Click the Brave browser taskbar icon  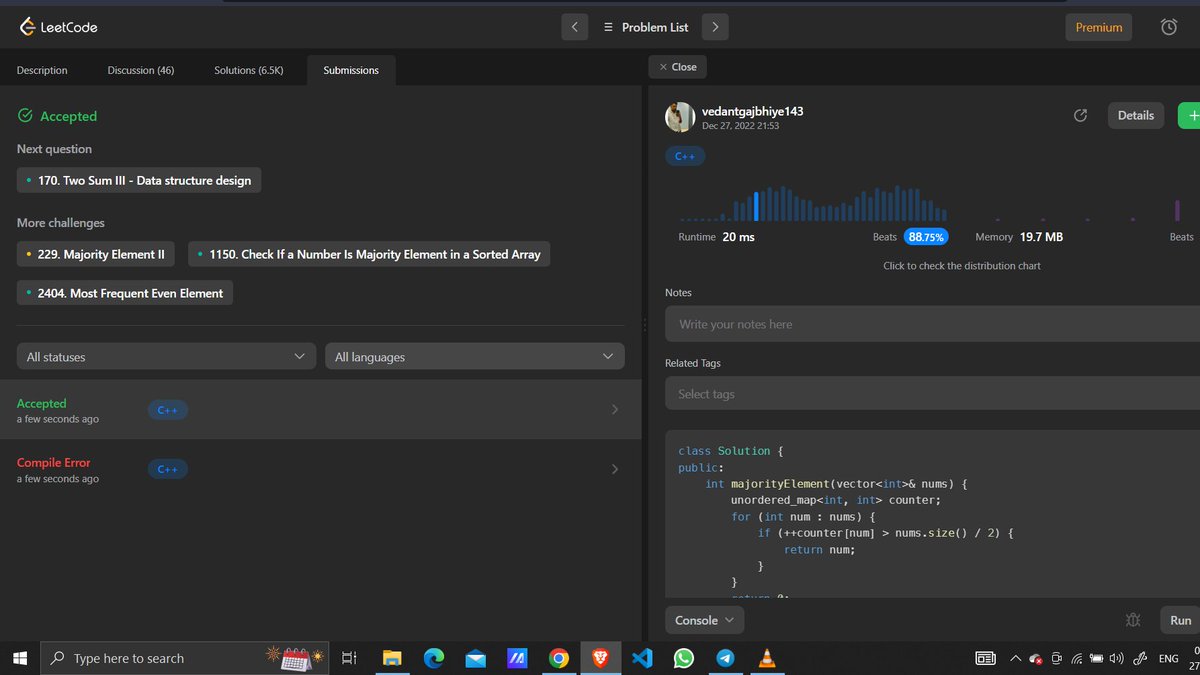[x=600, y=658]
